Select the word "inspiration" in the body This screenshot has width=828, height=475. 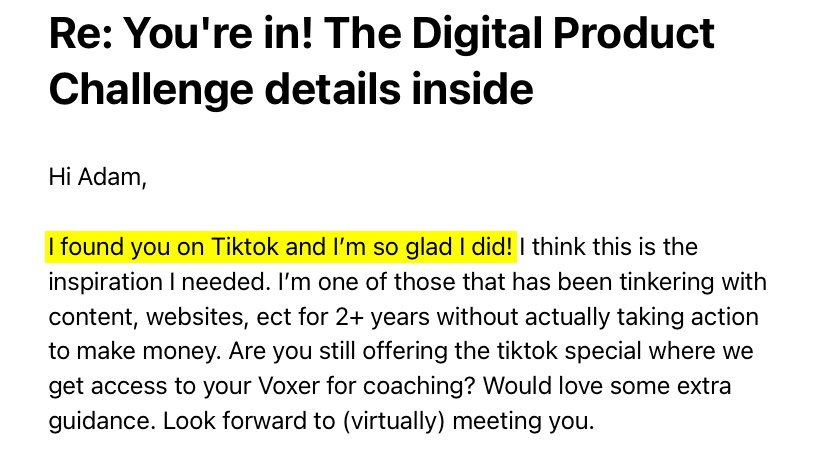(106, 282)
